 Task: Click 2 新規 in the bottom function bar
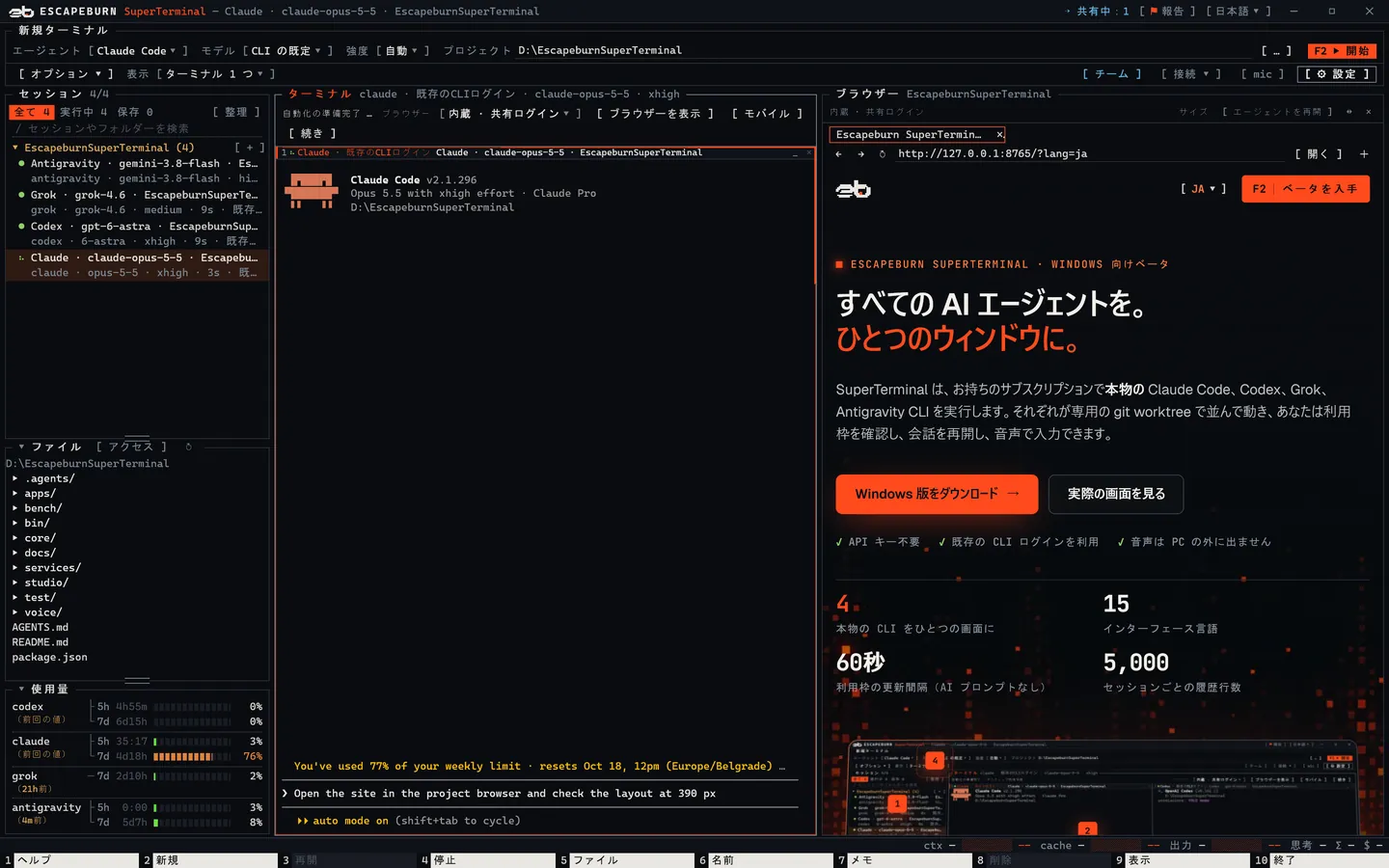[x=208, y=860]
